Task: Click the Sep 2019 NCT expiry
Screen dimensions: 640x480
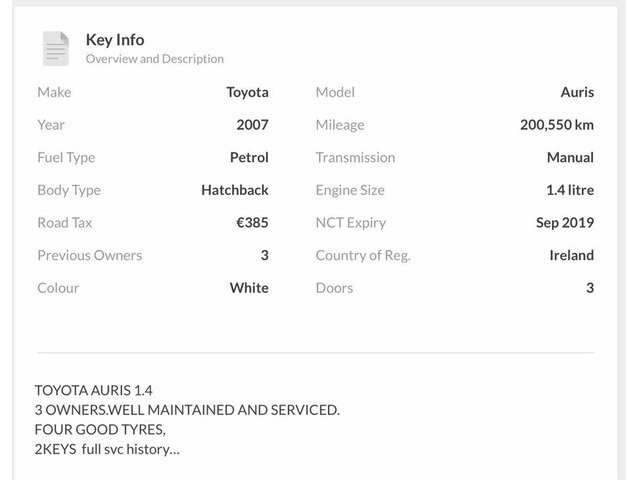Action: [x=564, y=222]
